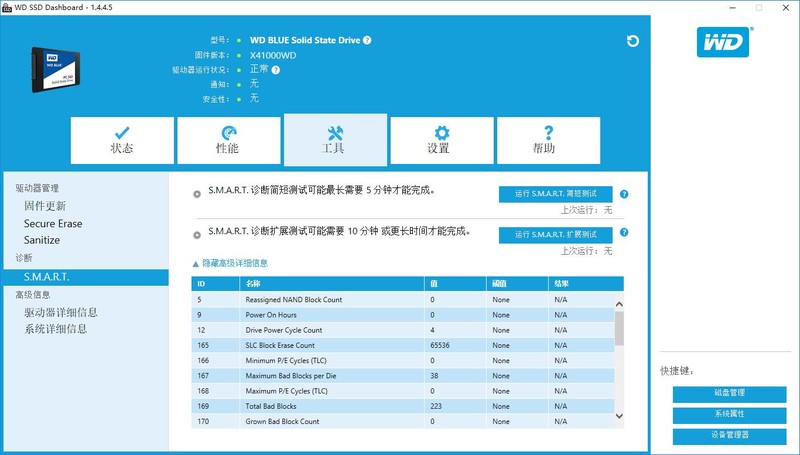This screenshot has height=455, width=800.
Task: Open the 设置 (Settings) tab
Action: click(x=442, y=140)
